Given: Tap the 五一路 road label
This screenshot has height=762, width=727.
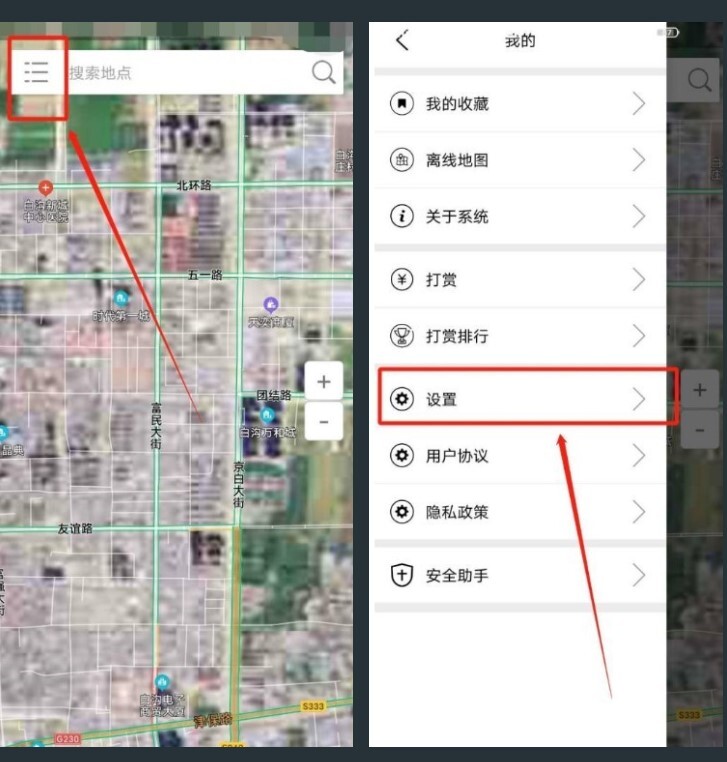Looking at the screenshot, I should [205, 275].
